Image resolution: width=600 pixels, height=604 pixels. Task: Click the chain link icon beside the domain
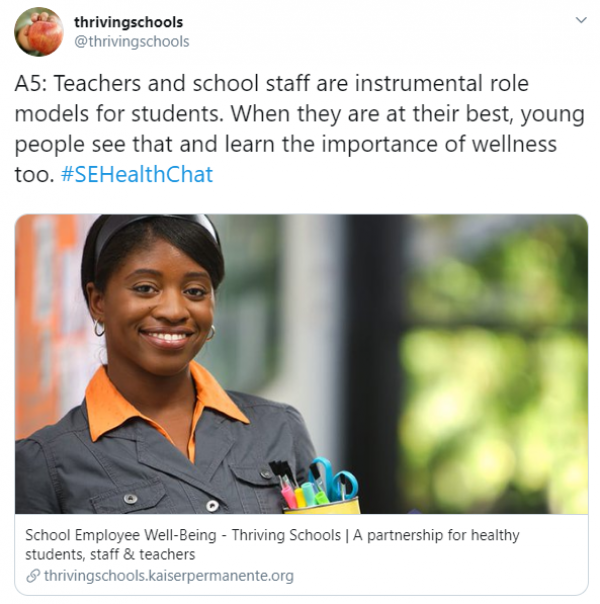[x=33, y=576]
